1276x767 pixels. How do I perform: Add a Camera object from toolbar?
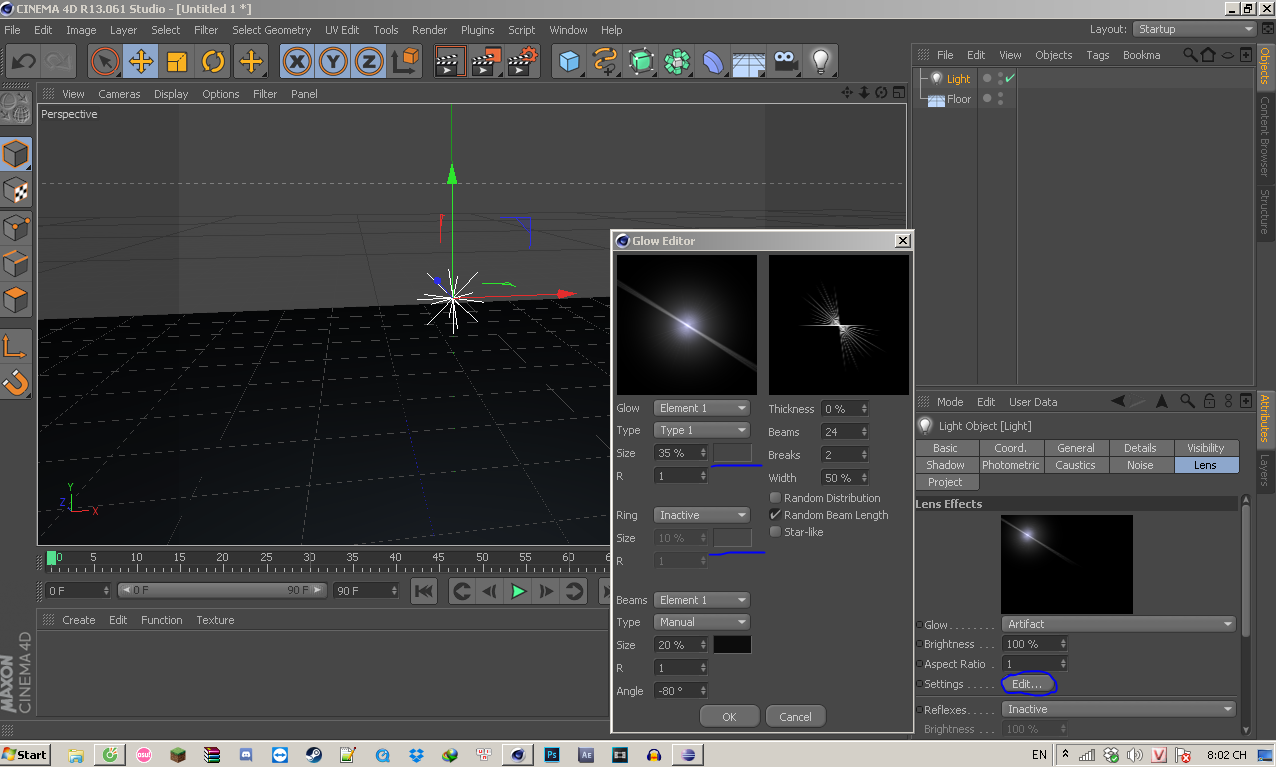[786, 62]
